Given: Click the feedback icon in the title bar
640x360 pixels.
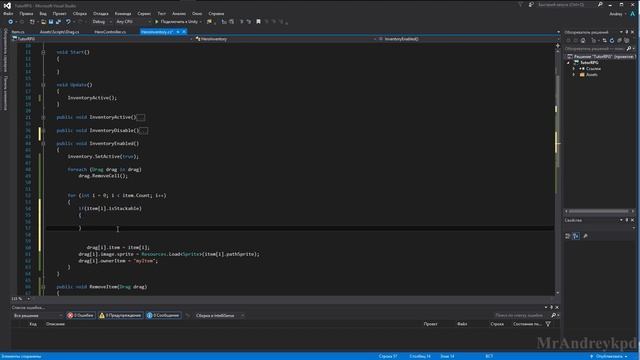Looking at the screenshot, I should pos(531,5).
